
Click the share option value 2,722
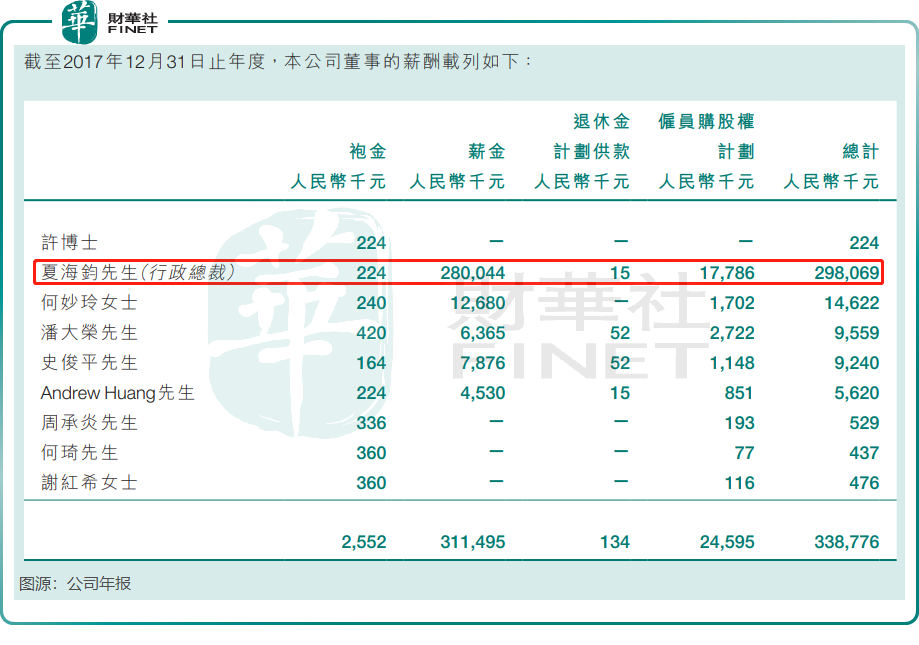click(732, 333)
